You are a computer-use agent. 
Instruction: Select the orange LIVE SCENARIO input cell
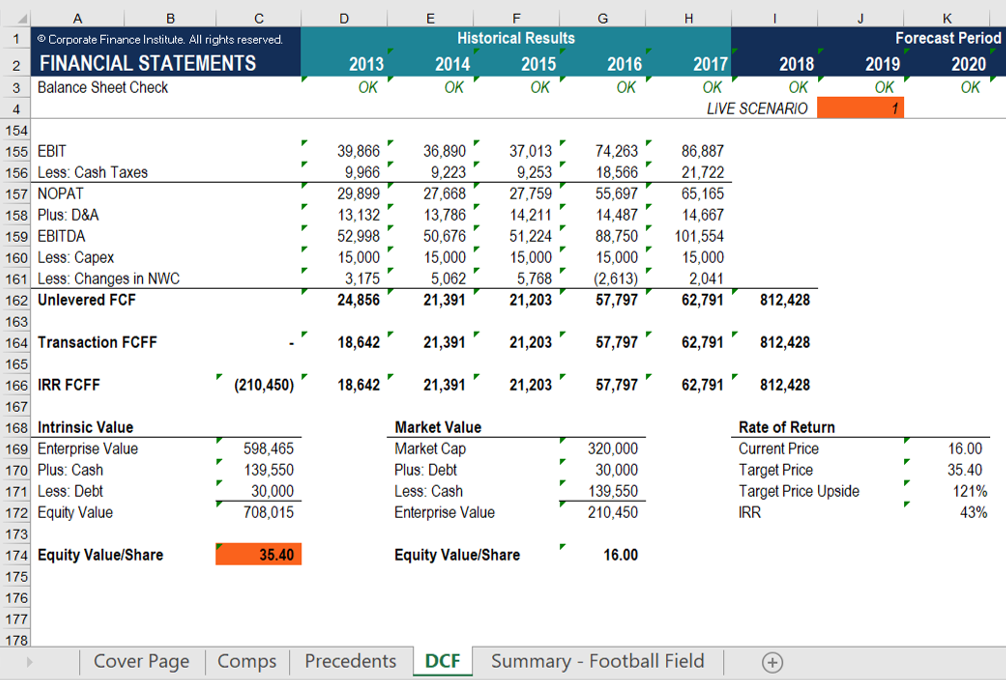click(860, 107)
